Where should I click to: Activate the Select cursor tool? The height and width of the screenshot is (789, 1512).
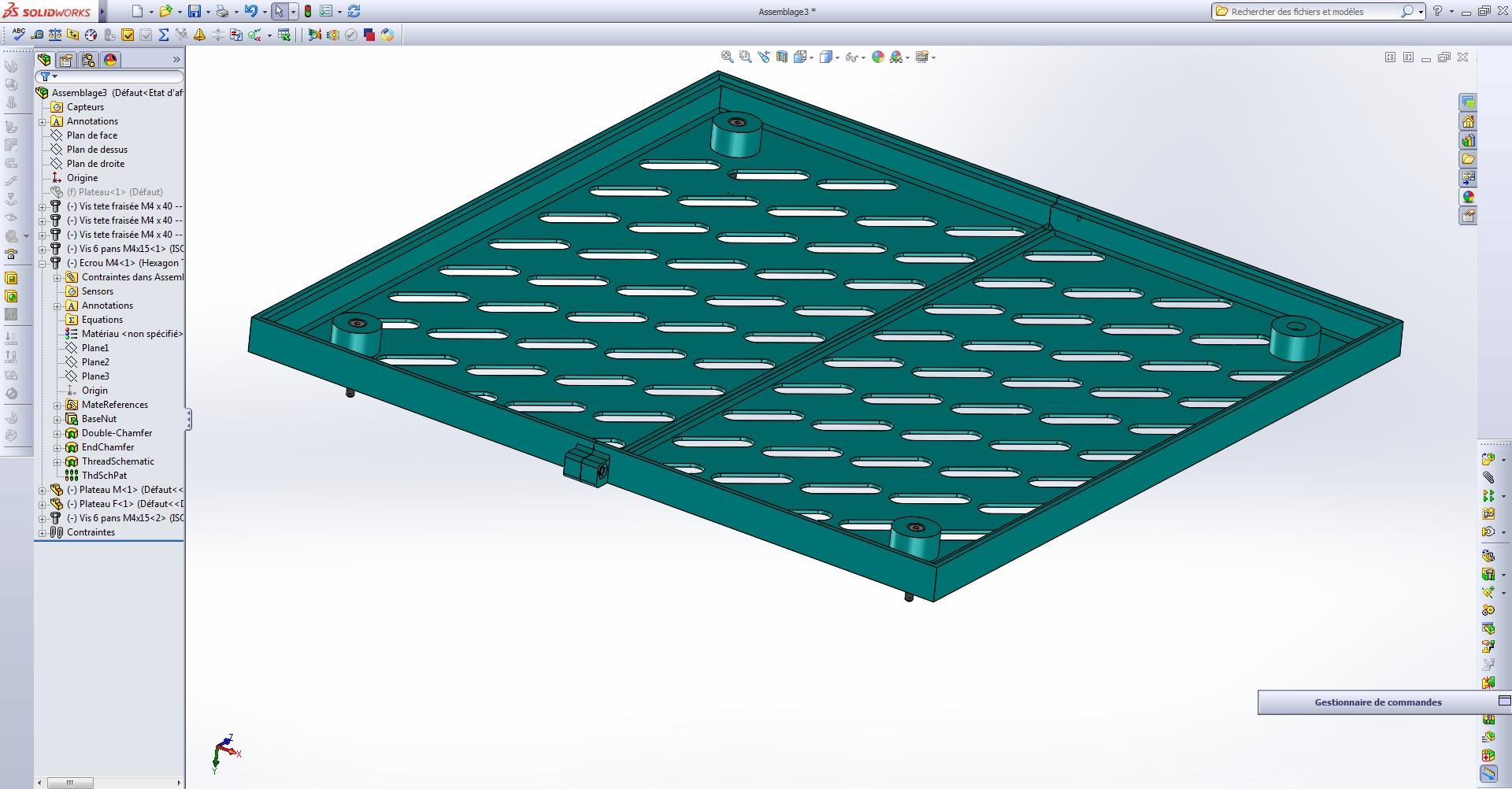tap(279, 11)
